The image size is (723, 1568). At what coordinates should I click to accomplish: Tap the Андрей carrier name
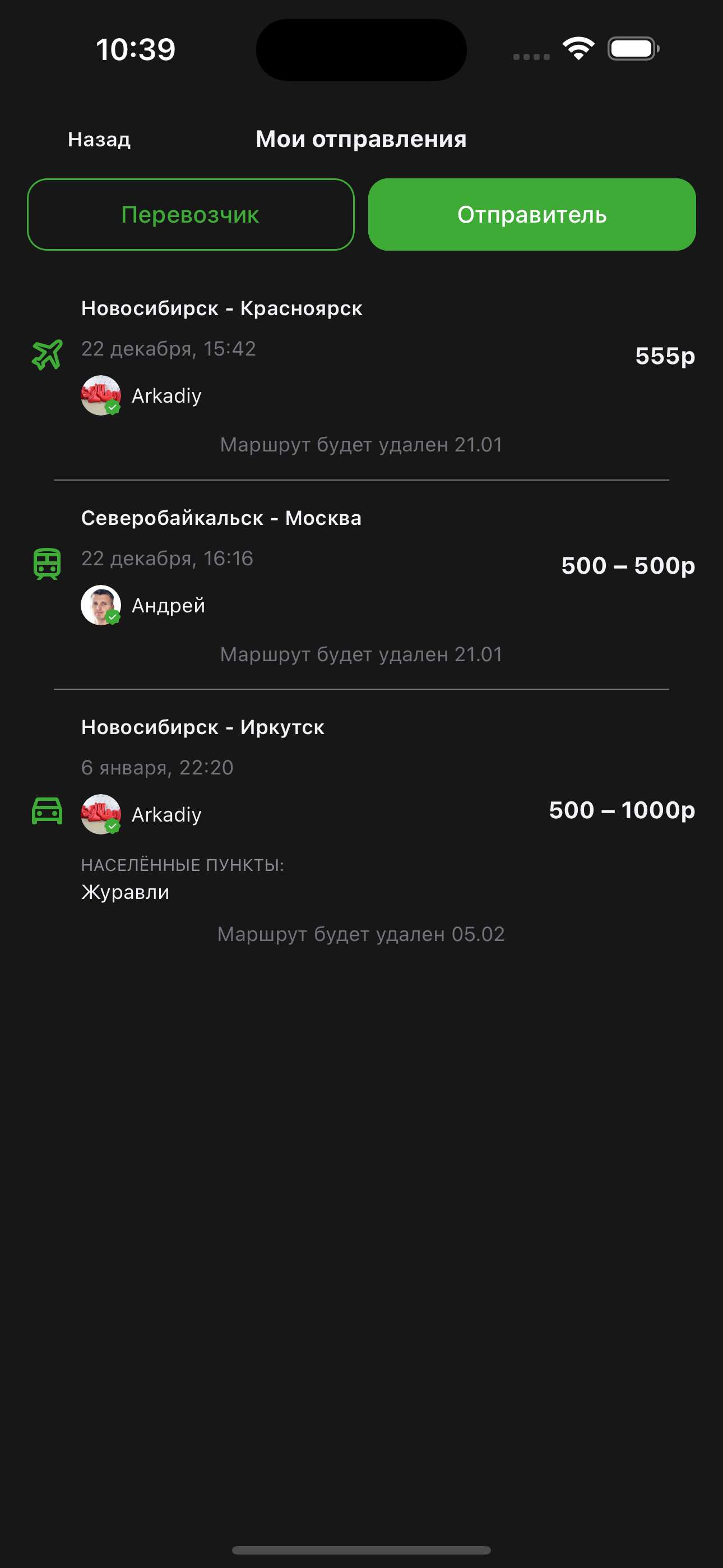tap(169, 606)
